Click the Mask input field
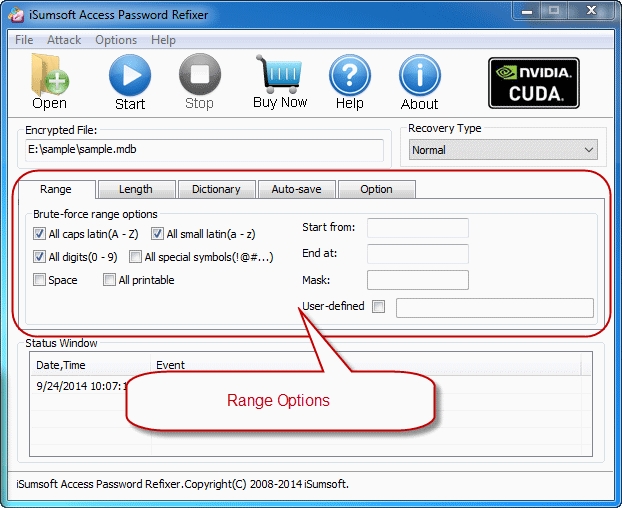This screenshot has width=622, height=508. point(418,280)
